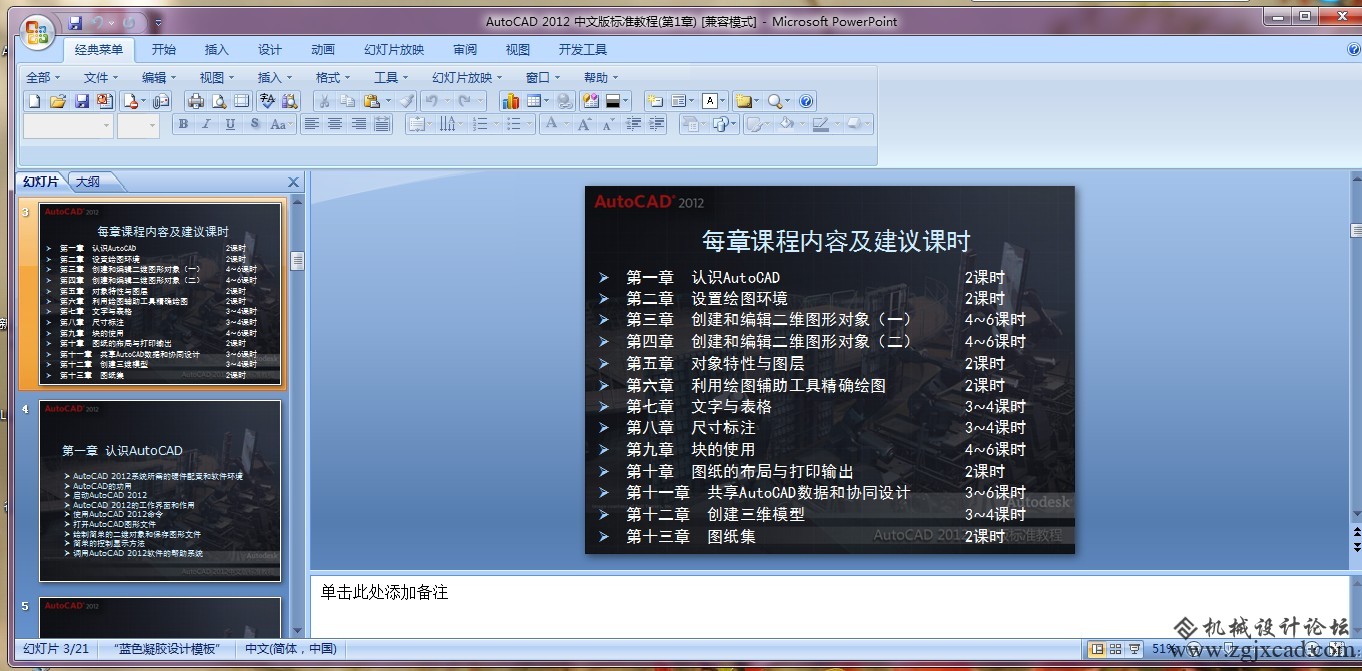
Task: Click the ribbon help icon at top right
Action: [x=1354, y=49]
